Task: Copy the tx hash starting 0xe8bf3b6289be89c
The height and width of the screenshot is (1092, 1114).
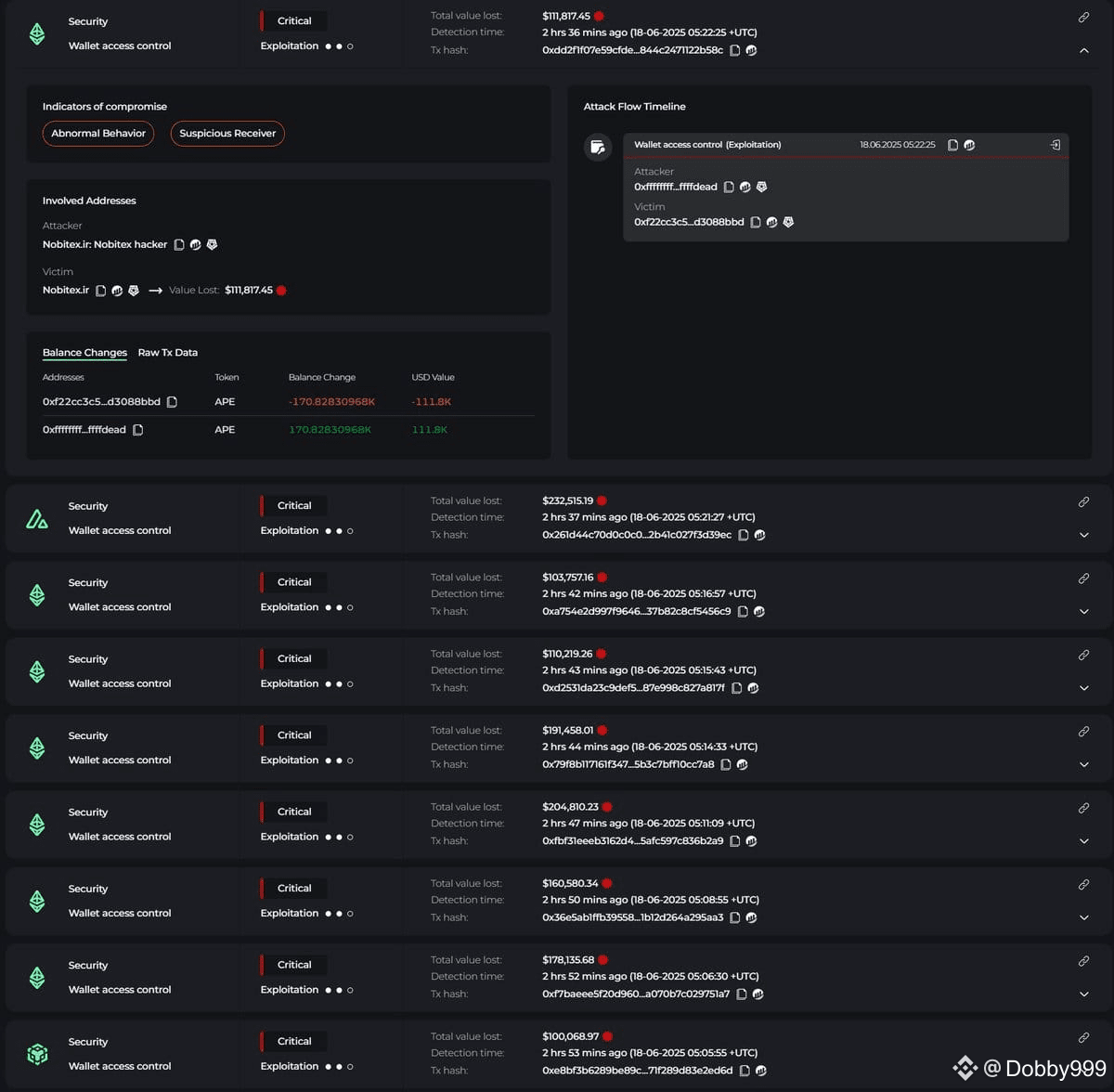Action: point(745,1071)
